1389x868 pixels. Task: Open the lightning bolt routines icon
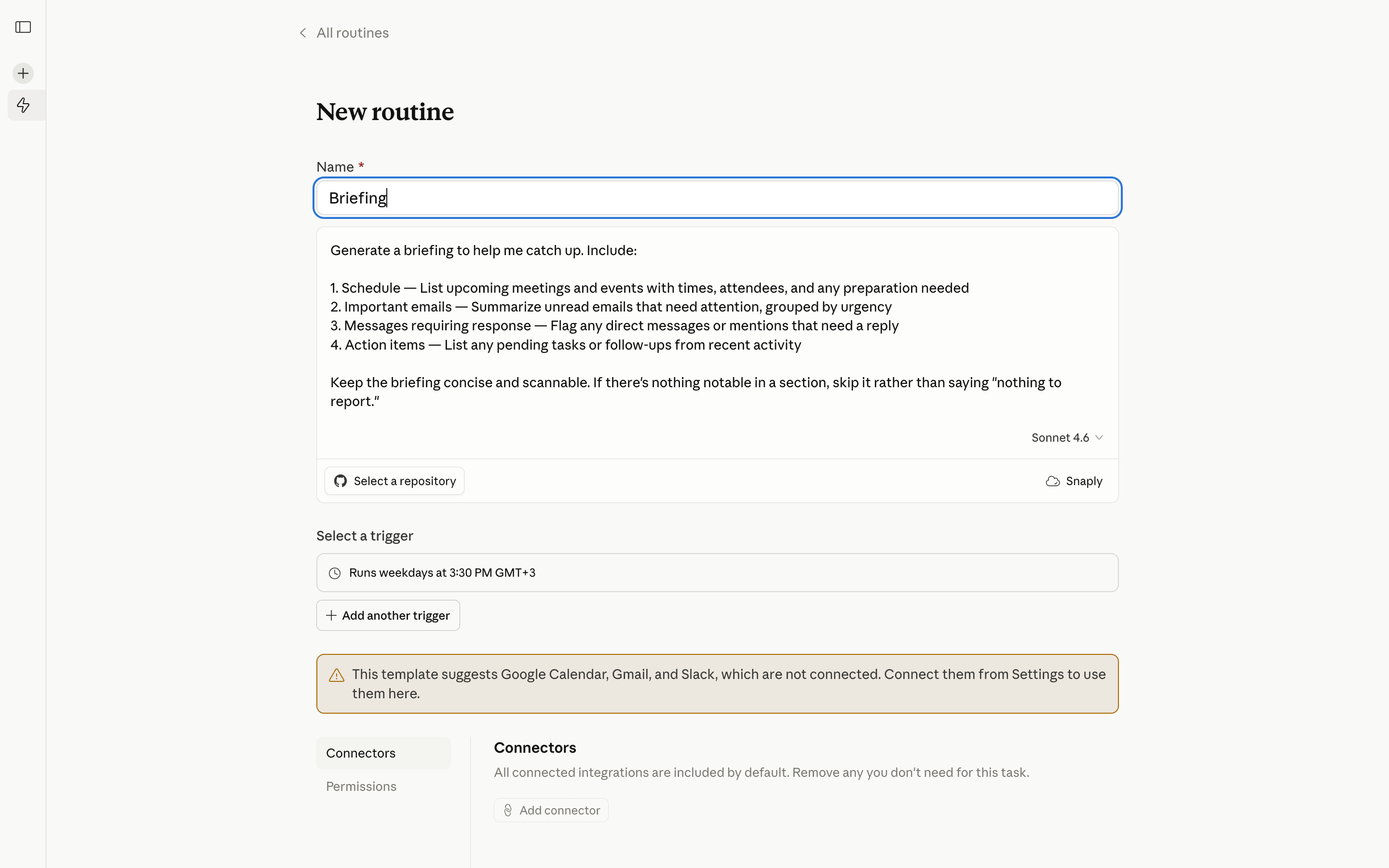coord(23,105)
